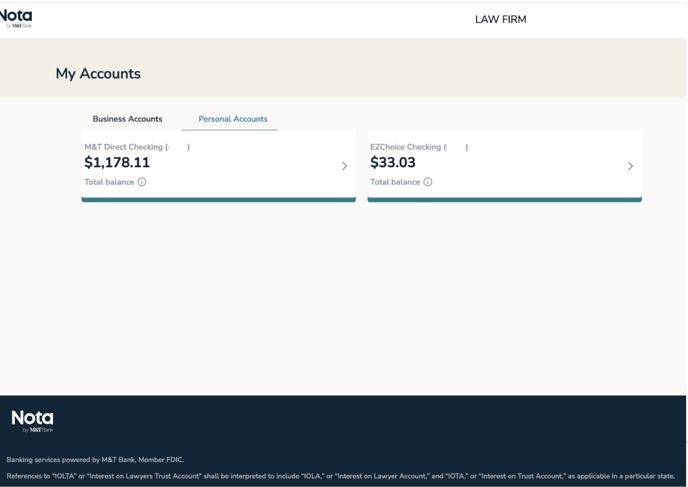Click the M&T Direct Checking account name
This screenshot has height=487, width=688.
126,147
